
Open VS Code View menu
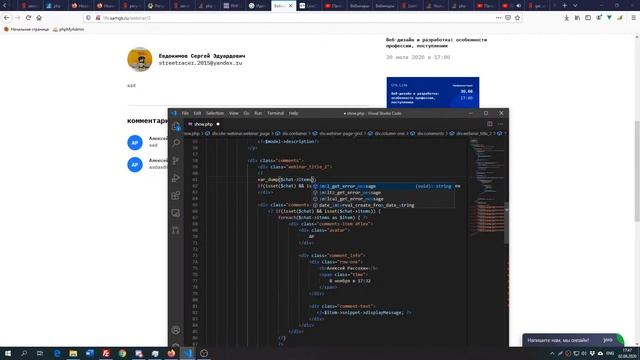pyautogui.click(x=233, y=113)
